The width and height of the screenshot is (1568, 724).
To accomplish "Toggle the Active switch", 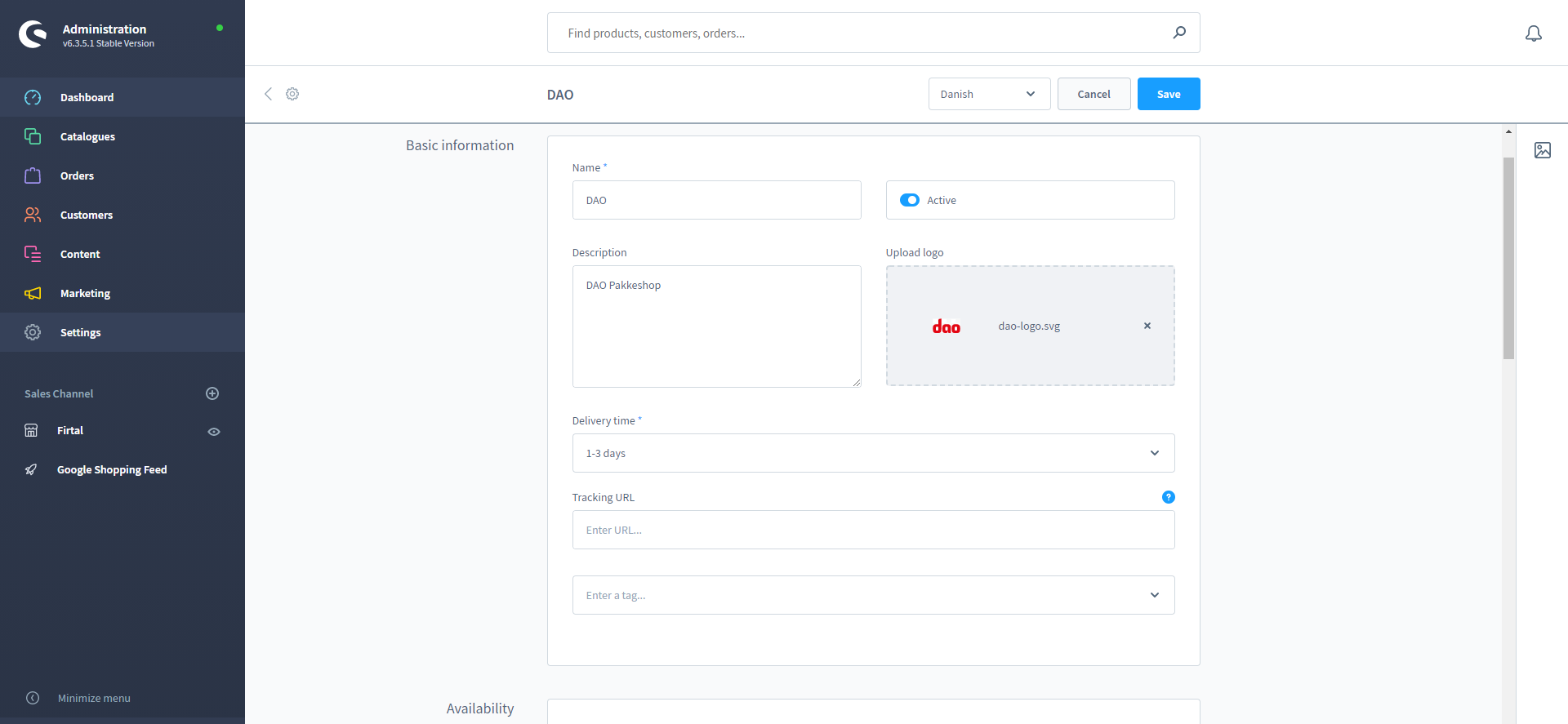I will point(910,200).
